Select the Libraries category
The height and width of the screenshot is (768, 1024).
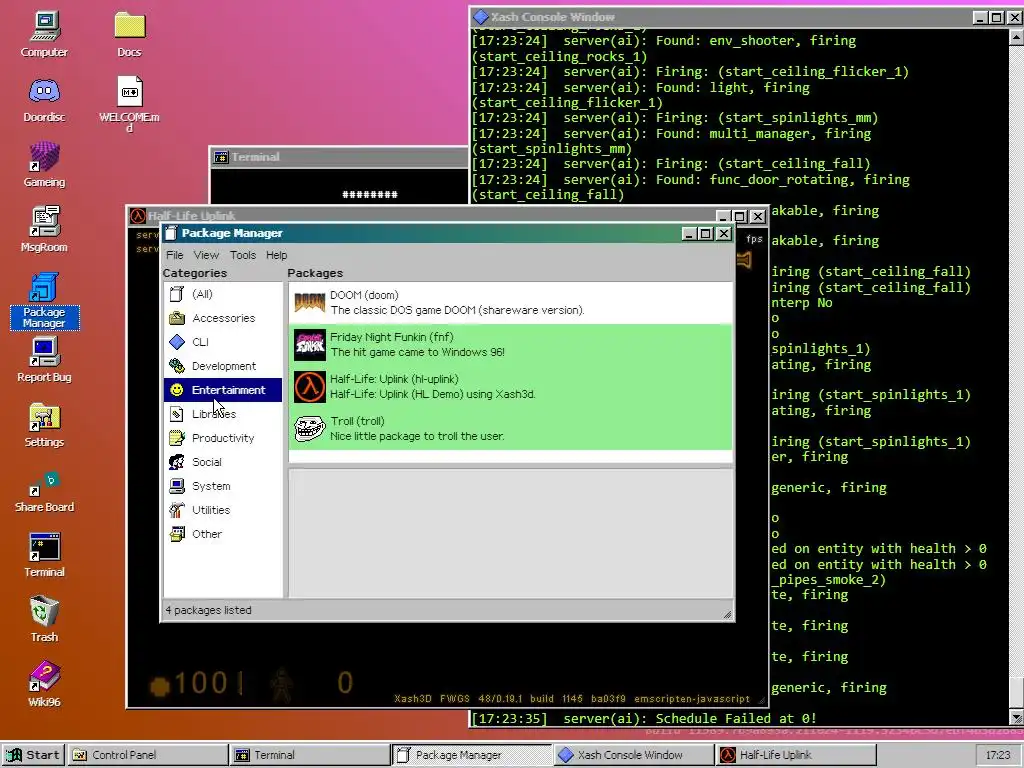pyautogui.click(x=223, y=414)
